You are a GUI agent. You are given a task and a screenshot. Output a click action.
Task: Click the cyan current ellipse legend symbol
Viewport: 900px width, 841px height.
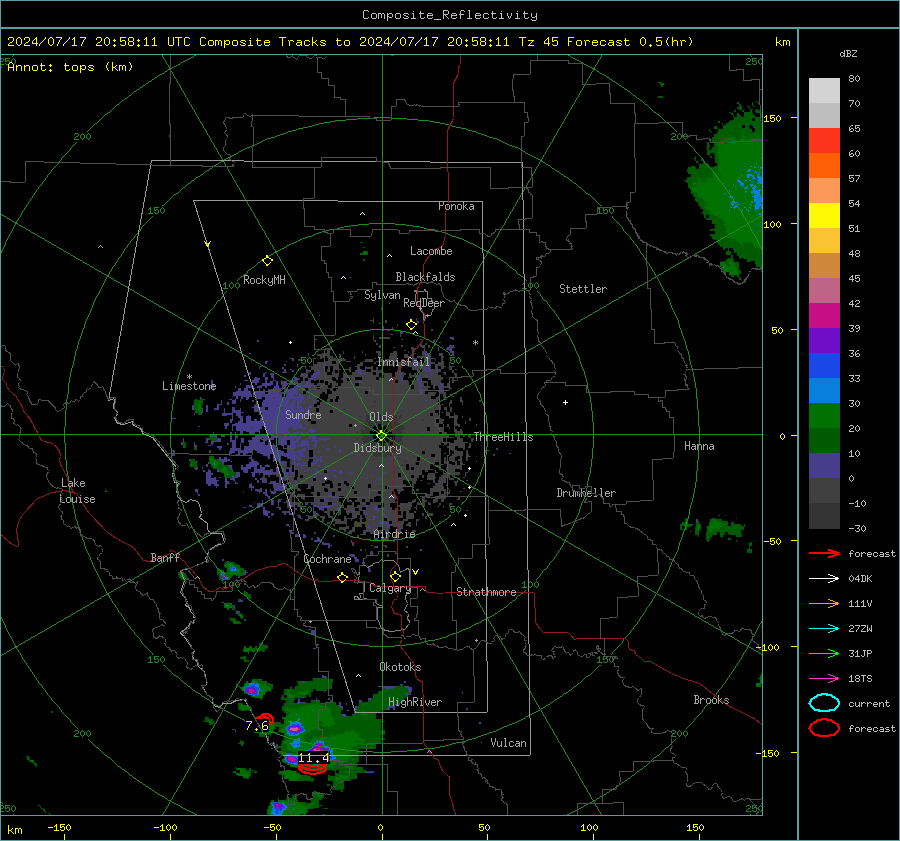[x=824, y=703]
